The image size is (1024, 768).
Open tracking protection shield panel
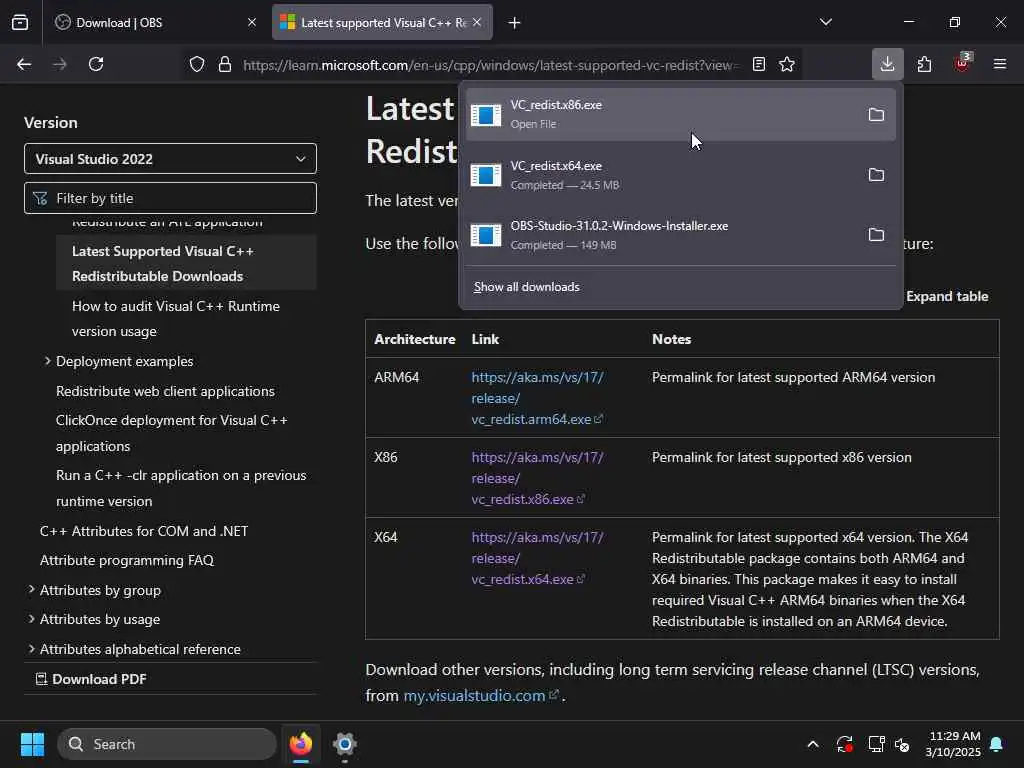pyautogui.click(x=197, y=64)
